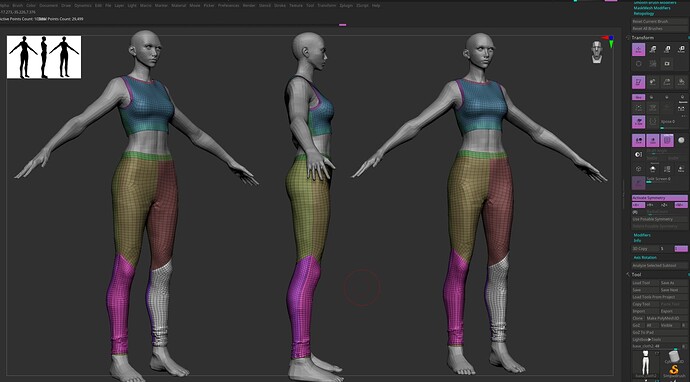This screenshot has width=690, height=382.
Task: Select the Scale mode icon in Transform
Action: click(x=667, y=49)
